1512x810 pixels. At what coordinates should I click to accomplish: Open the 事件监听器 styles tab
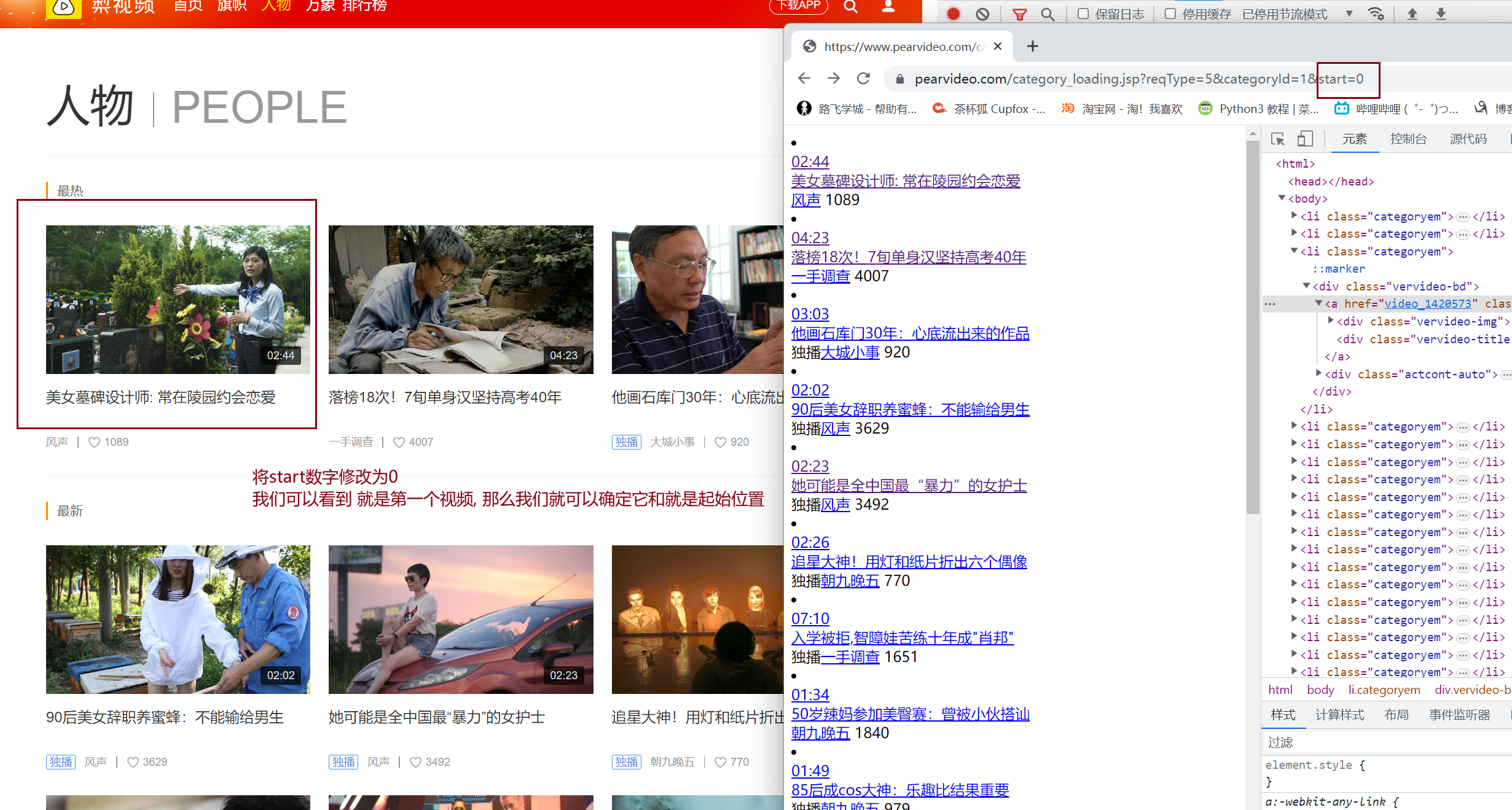tap(1459, 715)
